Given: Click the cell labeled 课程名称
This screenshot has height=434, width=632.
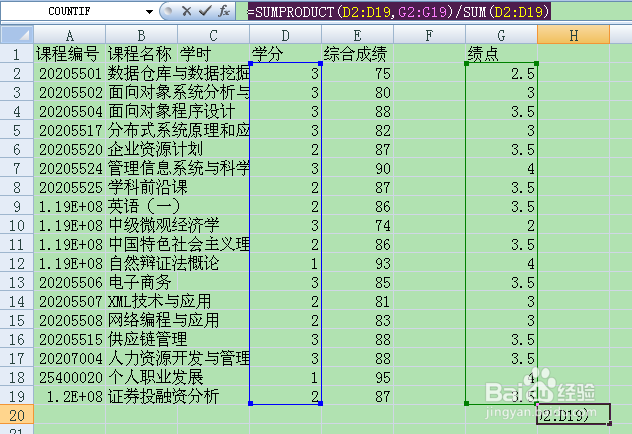Looking at the screenshot, I should click(141, 54).
